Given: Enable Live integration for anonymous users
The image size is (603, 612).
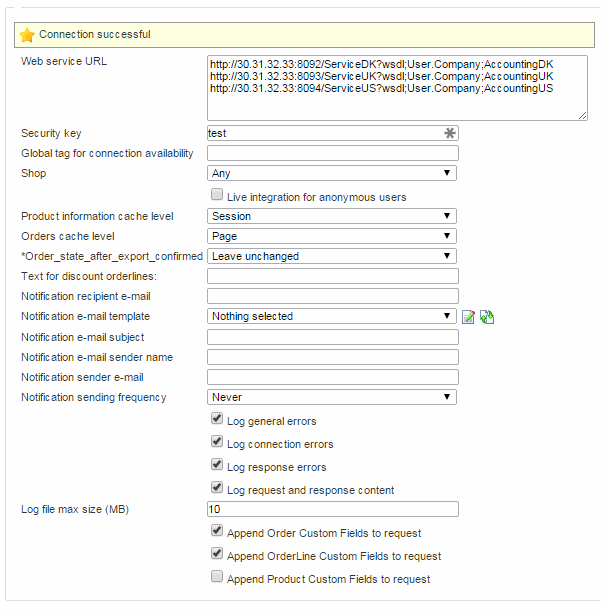Looking at the screenshot, I should pos(217,196).
